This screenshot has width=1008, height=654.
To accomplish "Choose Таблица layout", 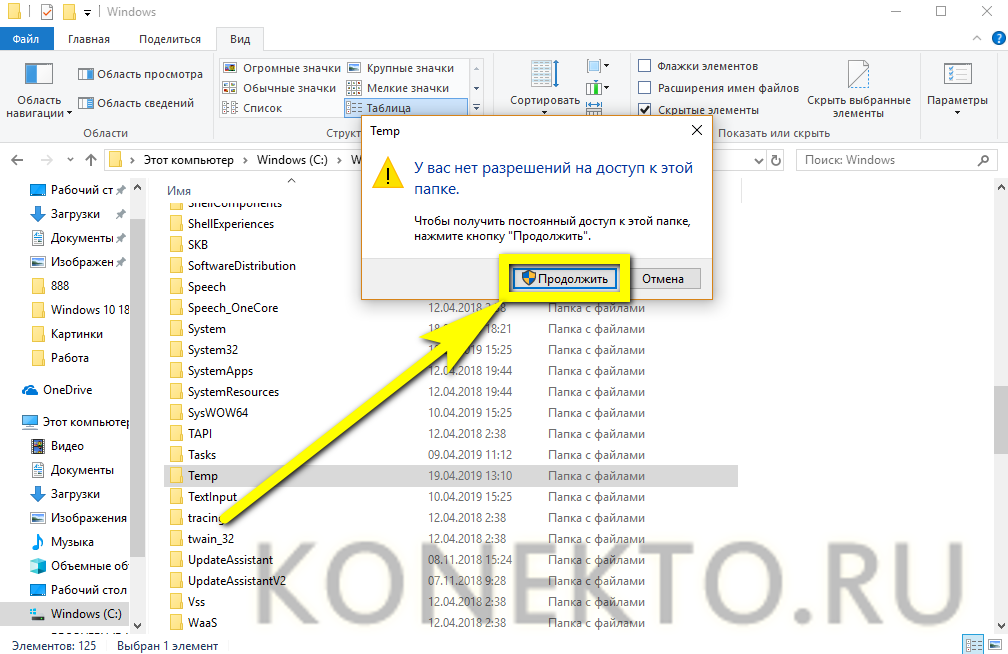I will [406, 108].
